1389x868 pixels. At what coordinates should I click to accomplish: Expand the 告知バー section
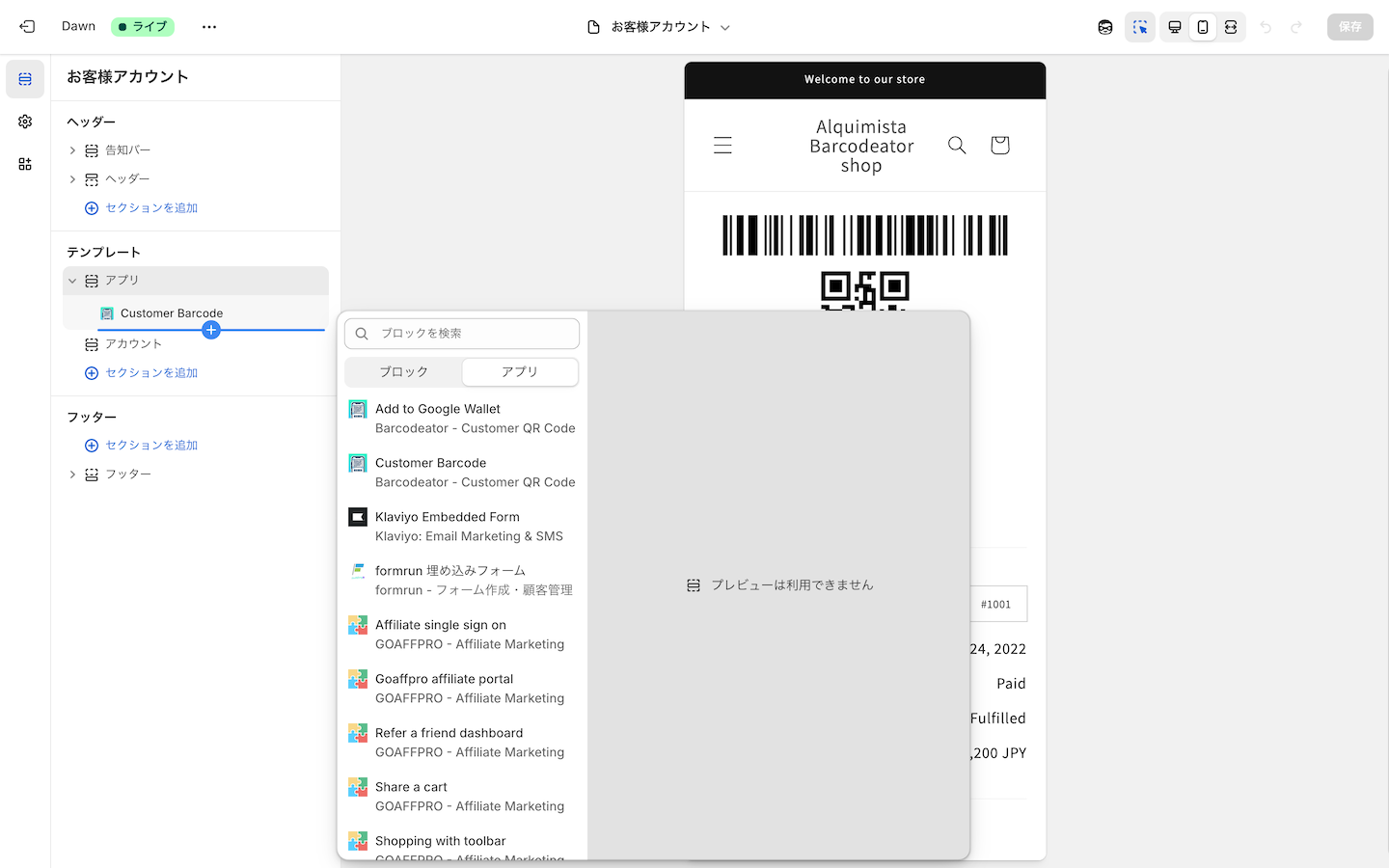(72, 150)
